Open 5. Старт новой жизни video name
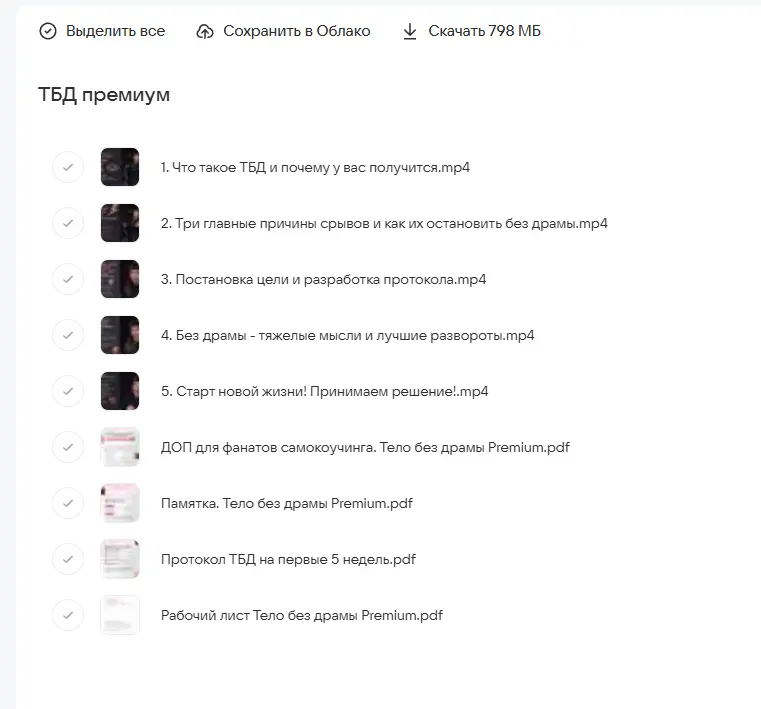Image resolution: width=761 pixels, height=709 pixels. tap(324, 391)
